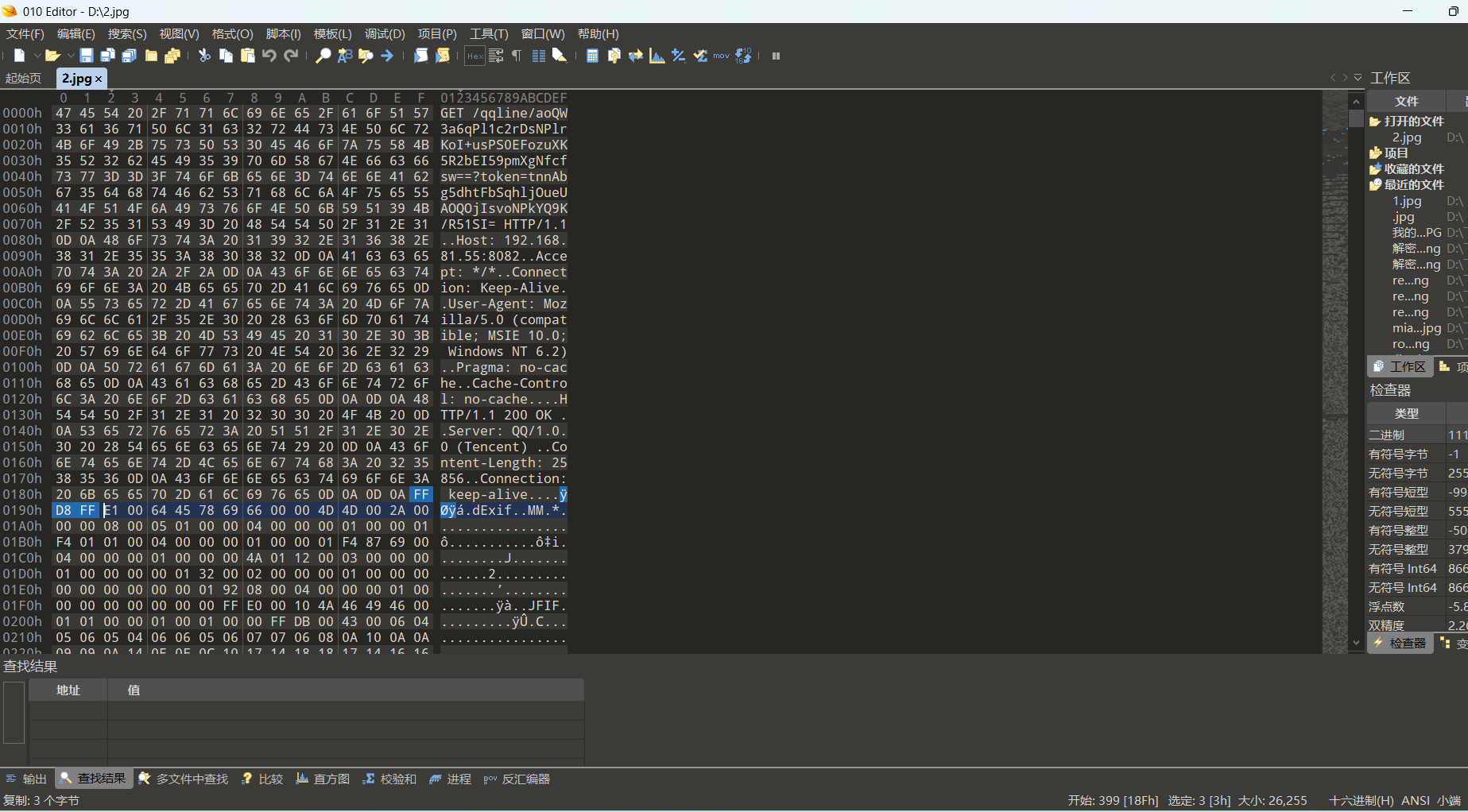The height and width of the screenshot is (812, 1468).
Task: Cut selection with the scissors icon
Action: pos(204,56)
